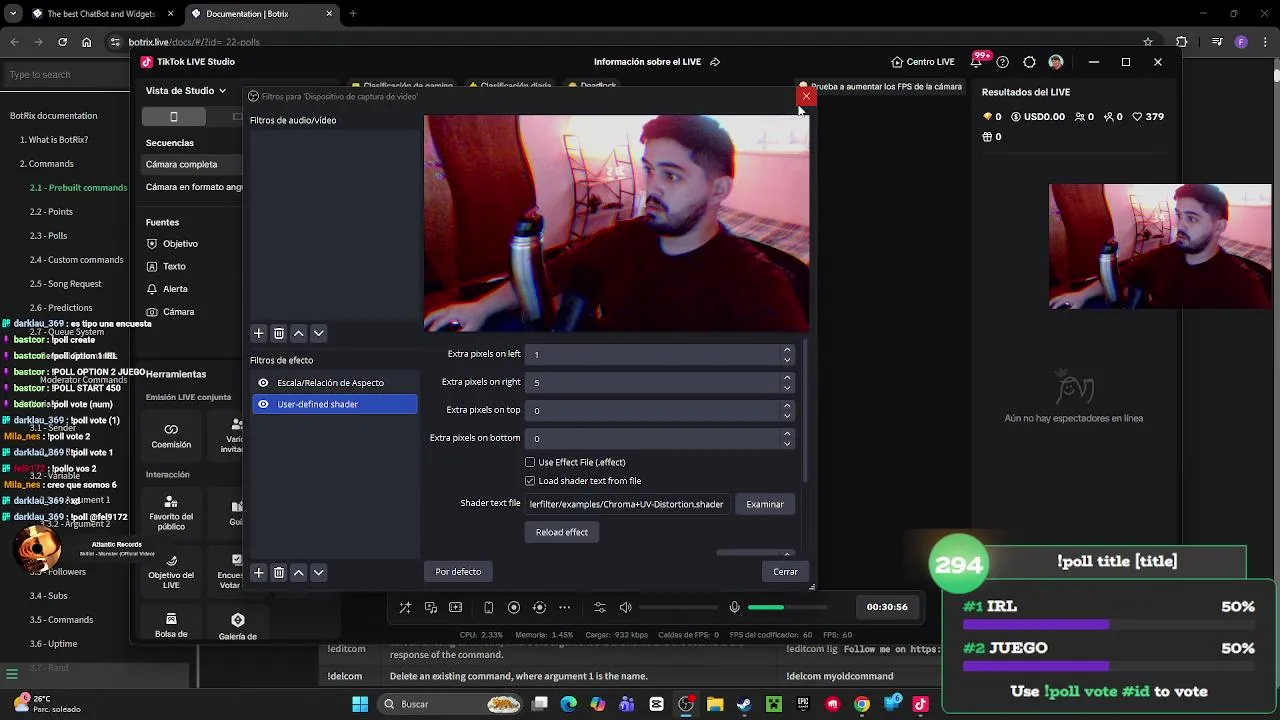Screen dimensions: 1280x720
Task: Select User-defined shader filter row
Action: [x=334, y=404]
